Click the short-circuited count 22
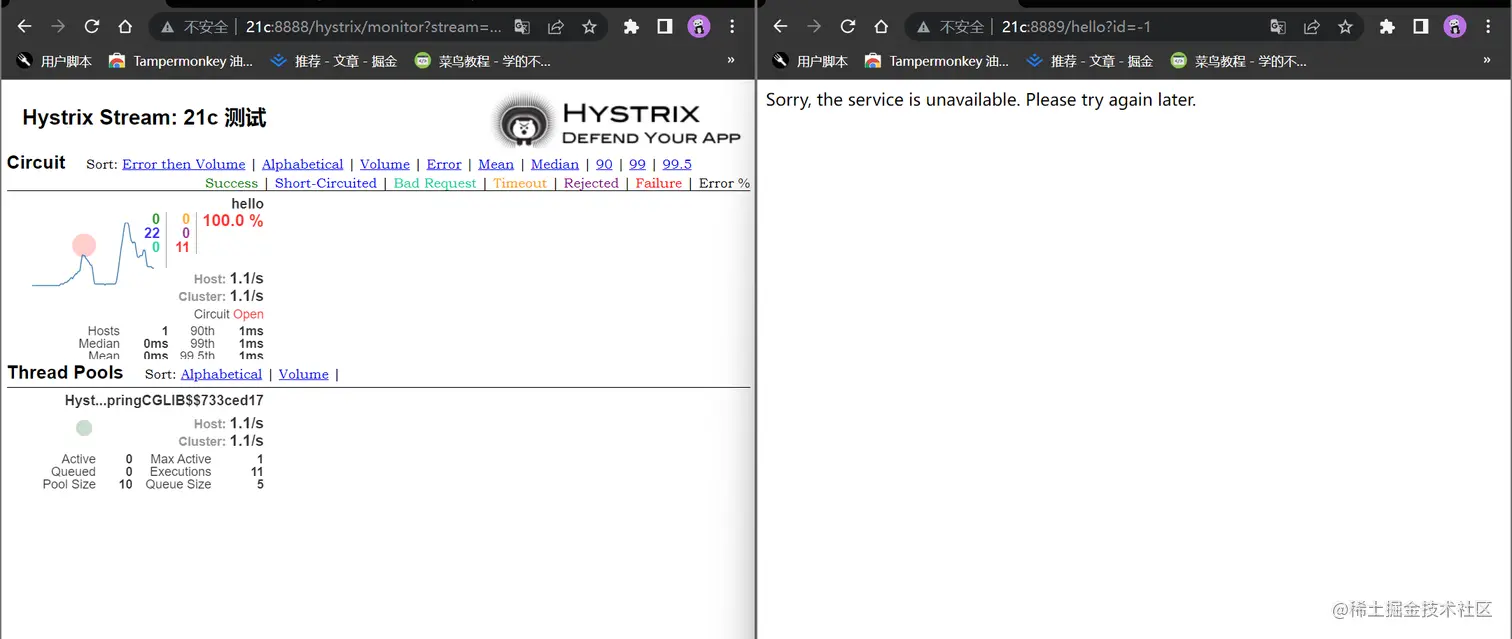 click(x=152, y=233)
